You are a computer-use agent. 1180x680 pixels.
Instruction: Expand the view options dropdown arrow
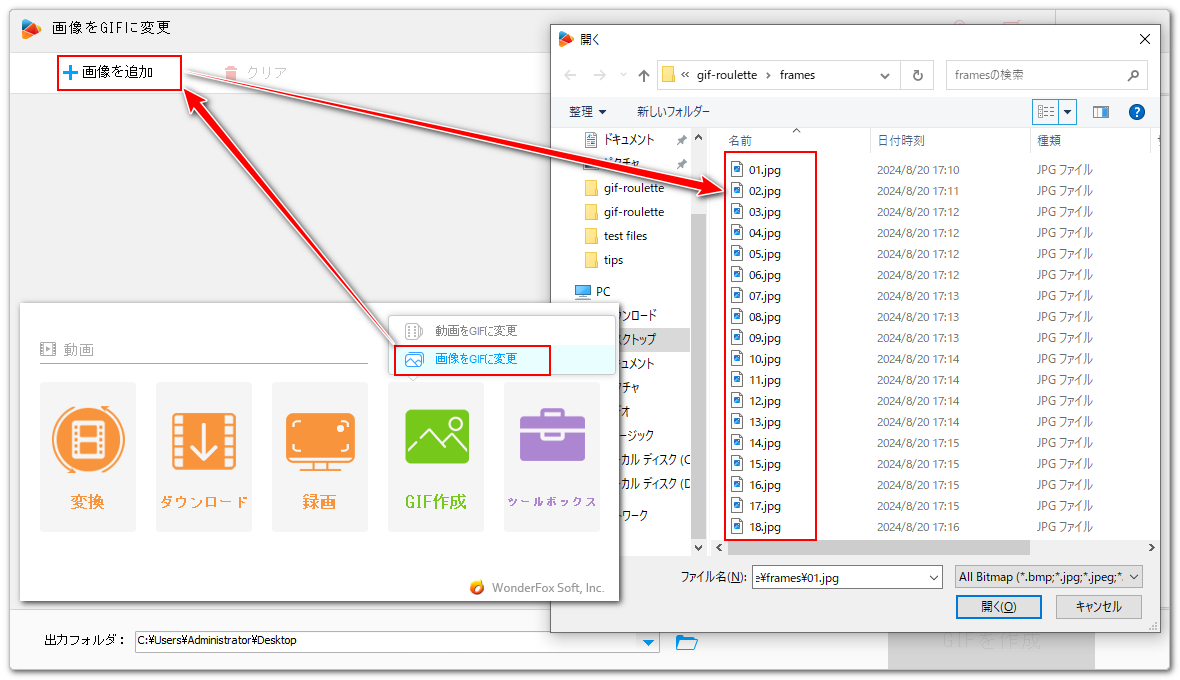1068,112
